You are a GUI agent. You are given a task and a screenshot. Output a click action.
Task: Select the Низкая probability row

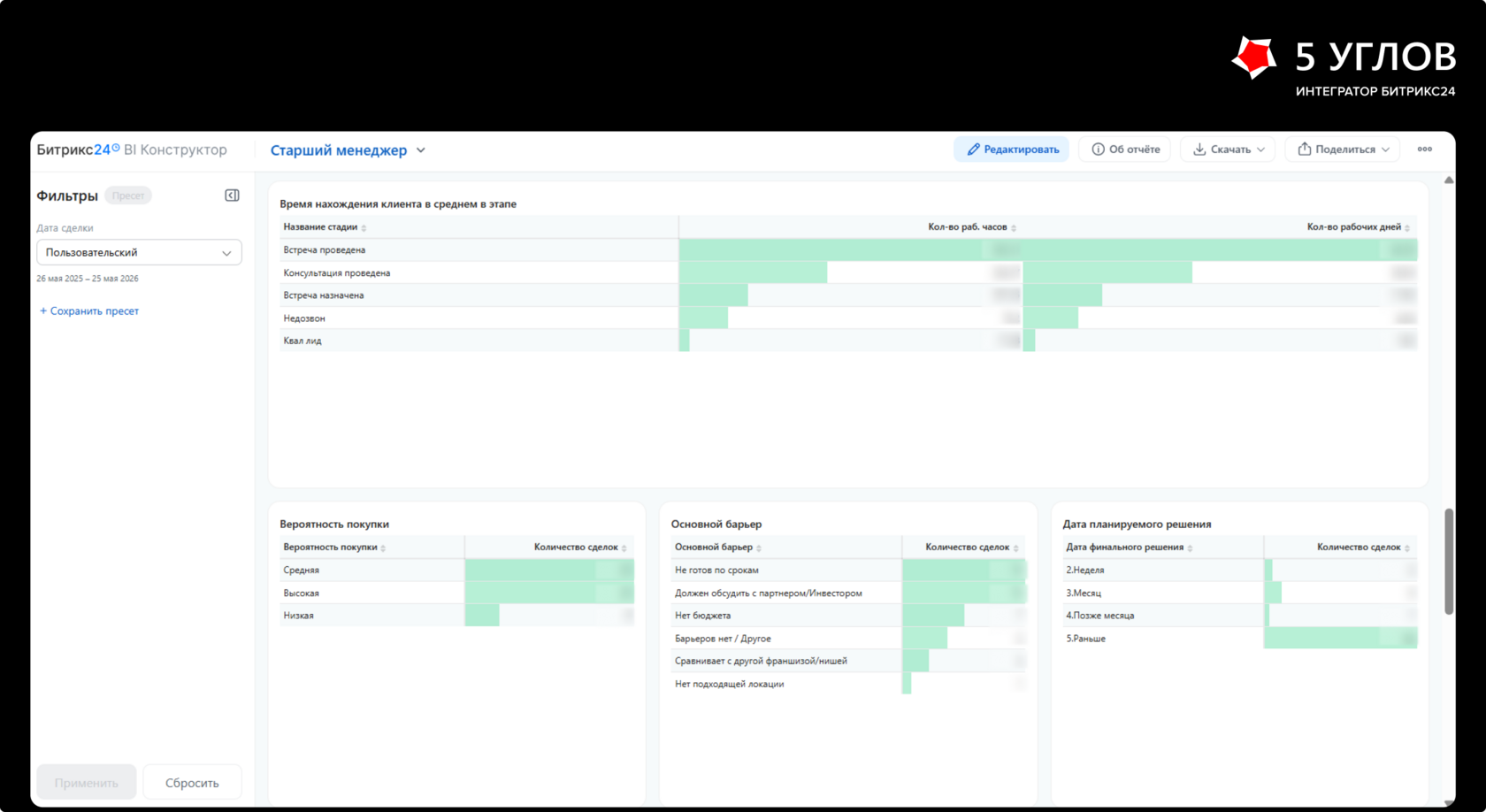[x=456, y=616]
